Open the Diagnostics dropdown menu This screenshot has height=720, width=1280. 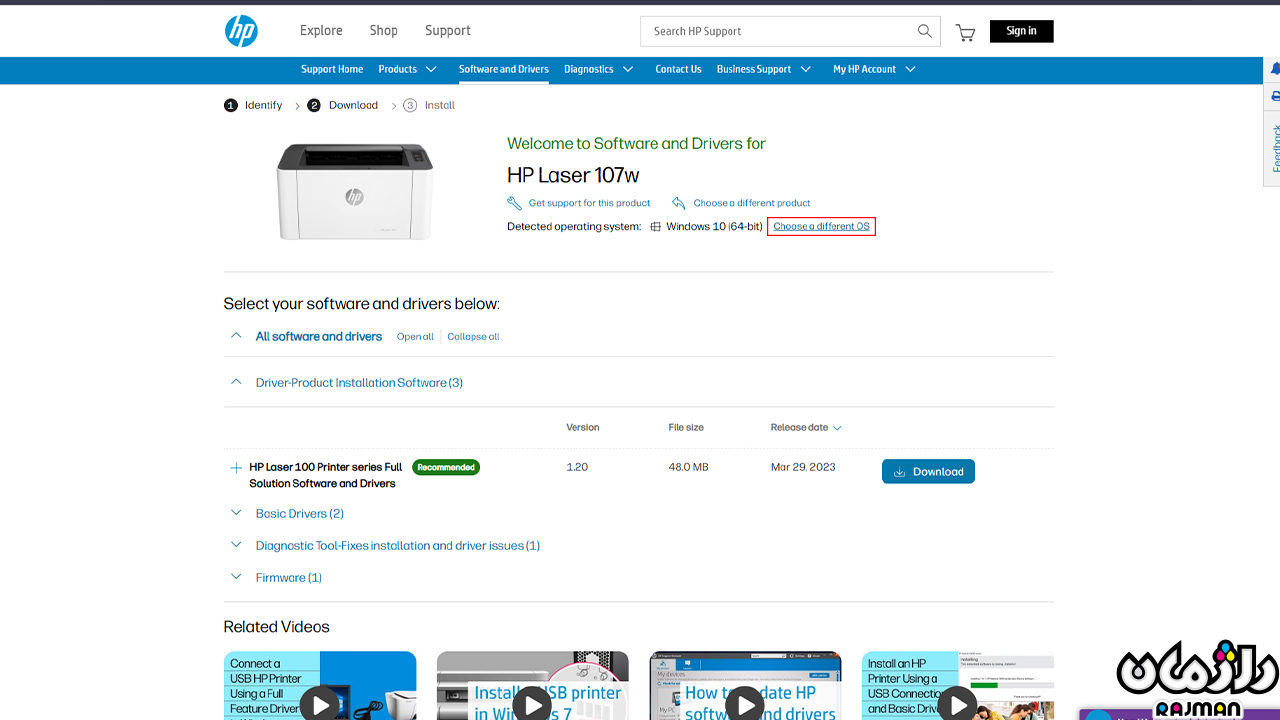(599, 69)
